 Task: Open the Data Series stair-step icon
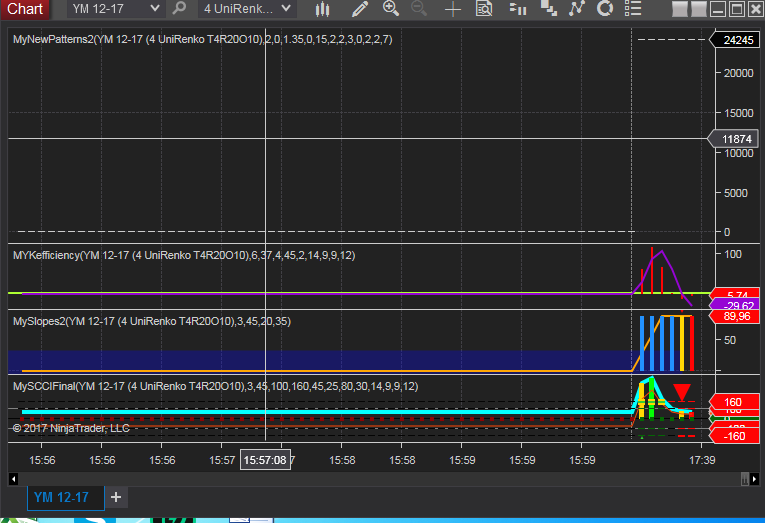point(549,9)
